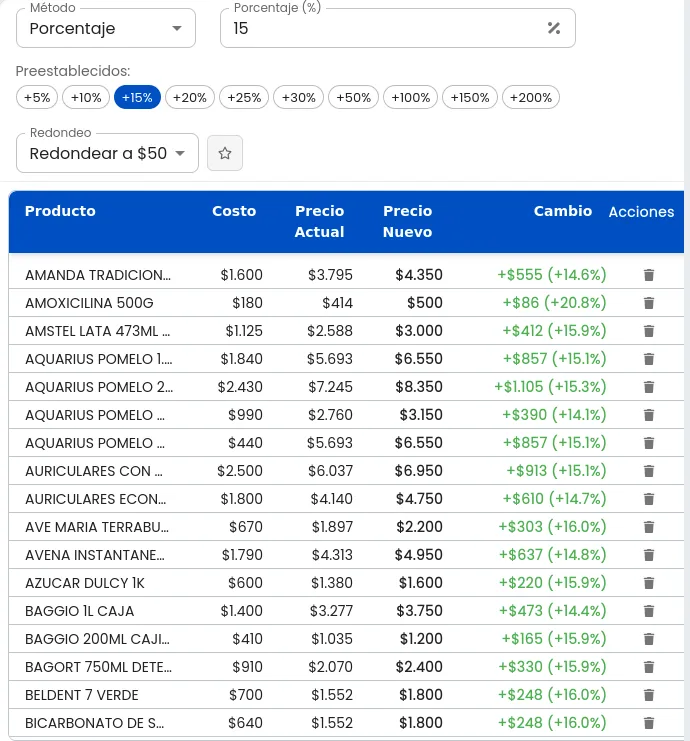Select the +200% preset
Screen dimensions: 690x741
pos(531,97)
